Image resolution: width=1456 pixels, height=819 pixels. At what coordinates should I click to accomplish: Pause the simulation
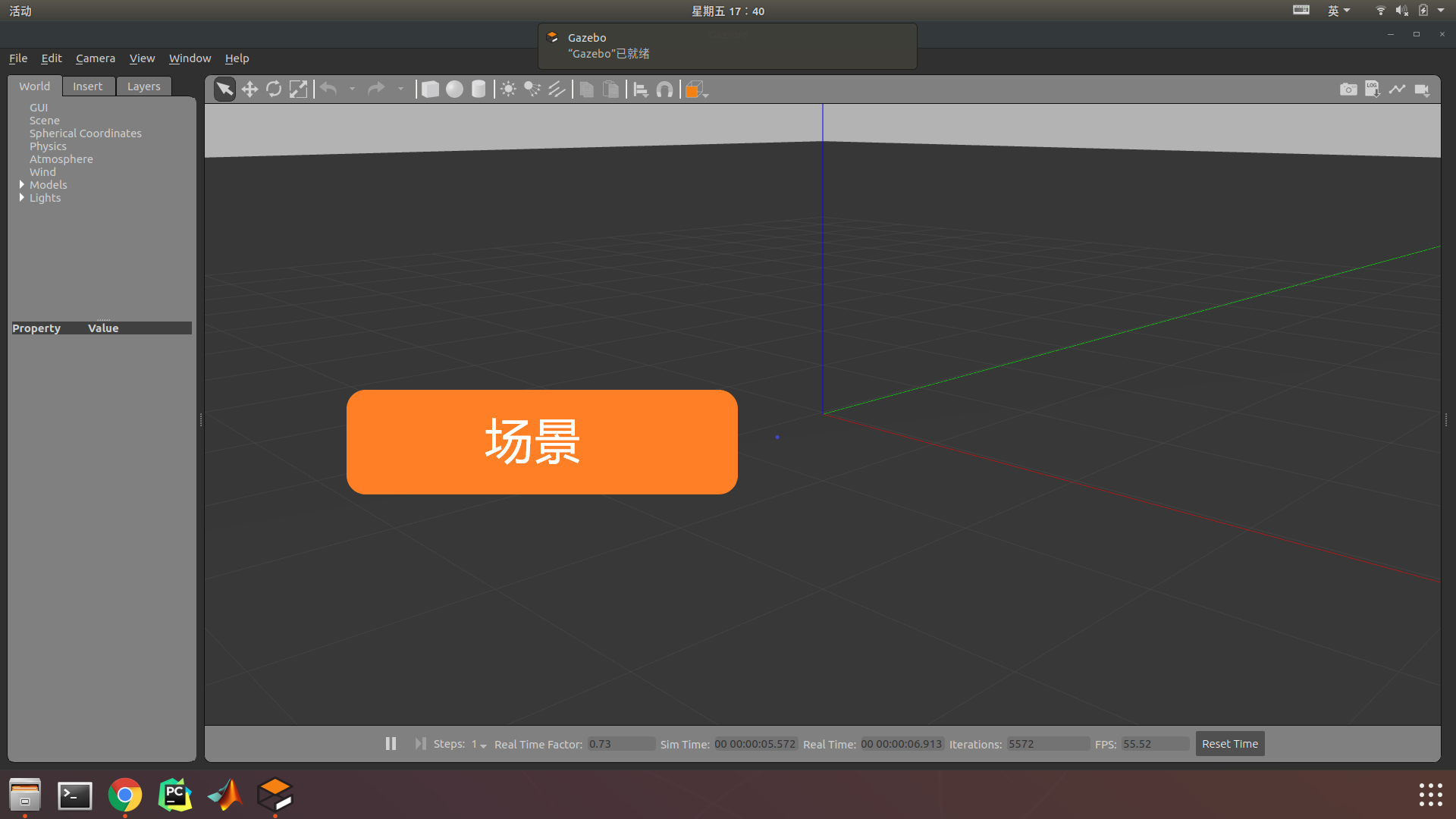click(391, 744)
